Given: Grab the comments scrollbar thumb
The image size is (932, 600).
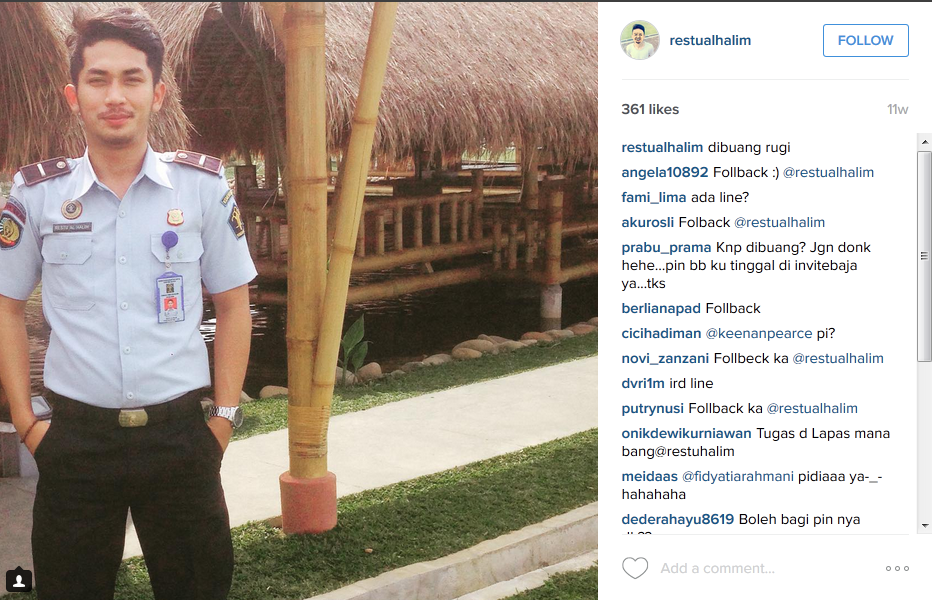Looking at the screenshot, I should 924,256.
